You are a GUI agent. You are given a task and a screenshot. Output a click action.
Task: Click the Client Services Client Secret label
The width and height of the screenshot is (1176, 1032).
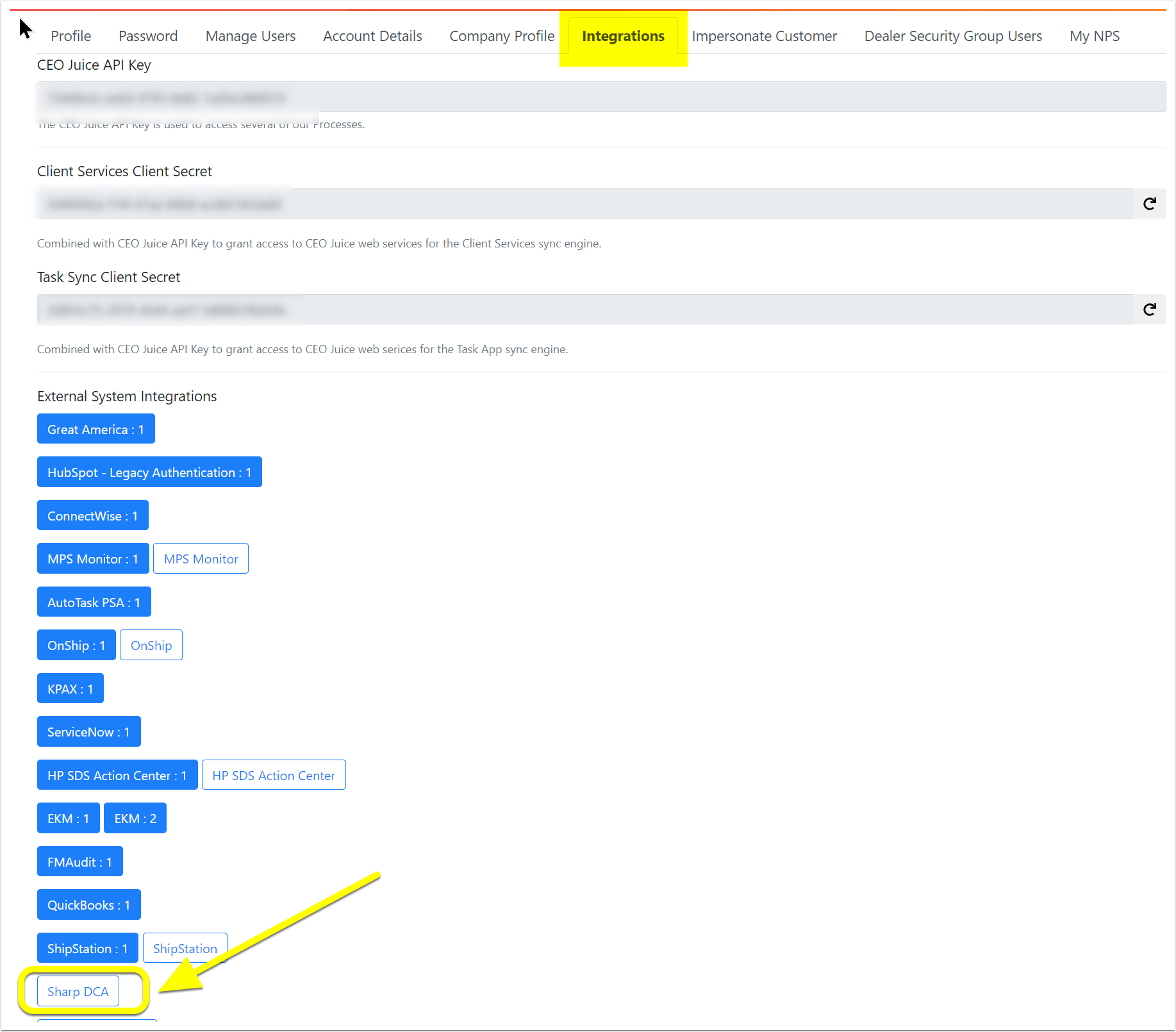coord(124,171)
